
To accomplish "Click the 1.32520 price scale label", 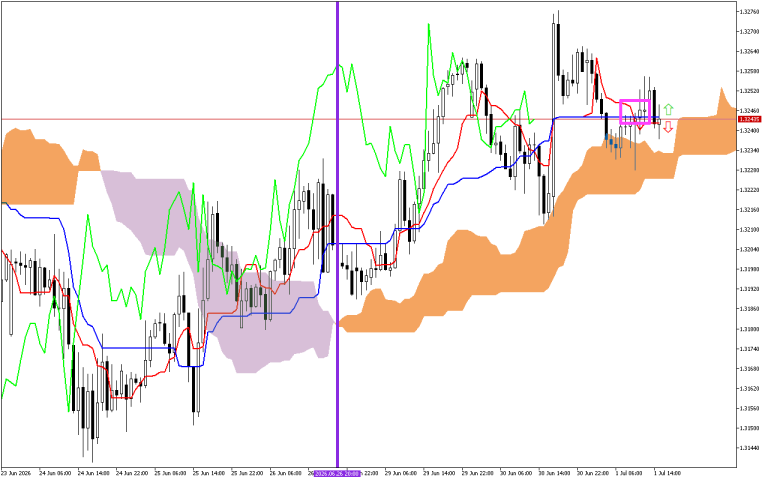I will click(749, 91).
